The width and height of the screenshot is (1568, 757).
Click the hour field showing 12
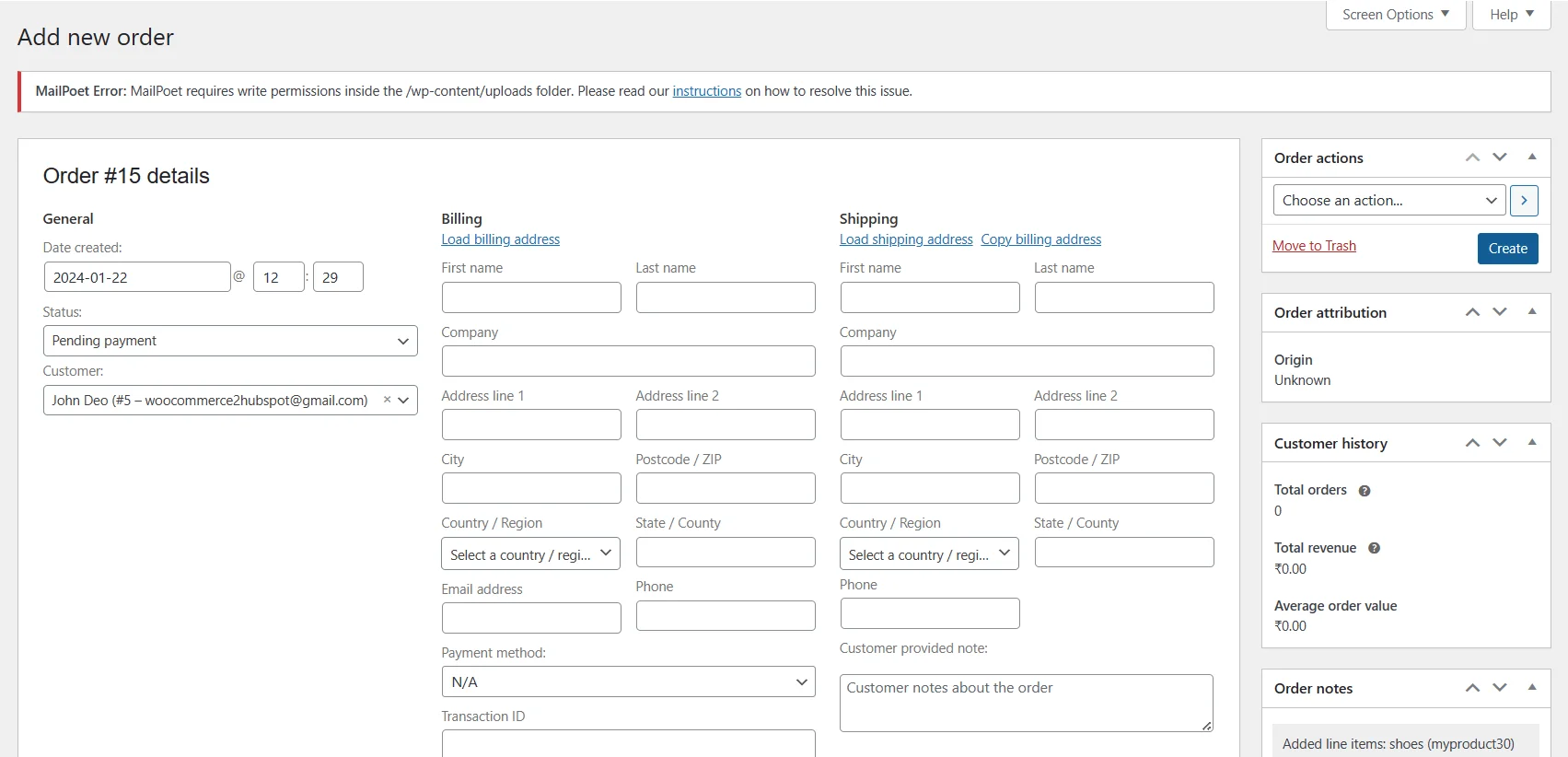click(278, 277)
